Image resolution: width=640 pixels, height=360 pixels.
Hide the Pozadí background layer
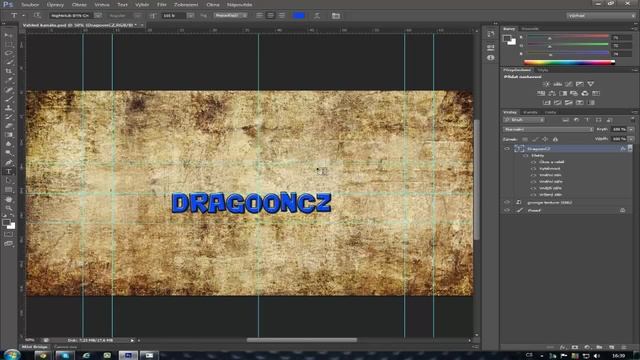(507, 211)
